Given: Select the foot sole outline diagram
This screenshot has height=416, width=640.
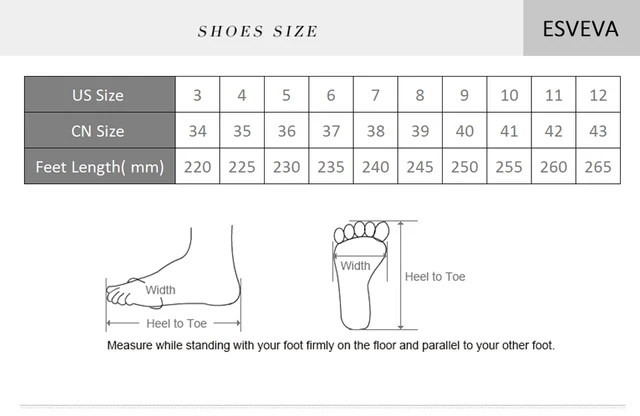Looking at the screenshot, I should pyautogui.click(x=360, y=275).
